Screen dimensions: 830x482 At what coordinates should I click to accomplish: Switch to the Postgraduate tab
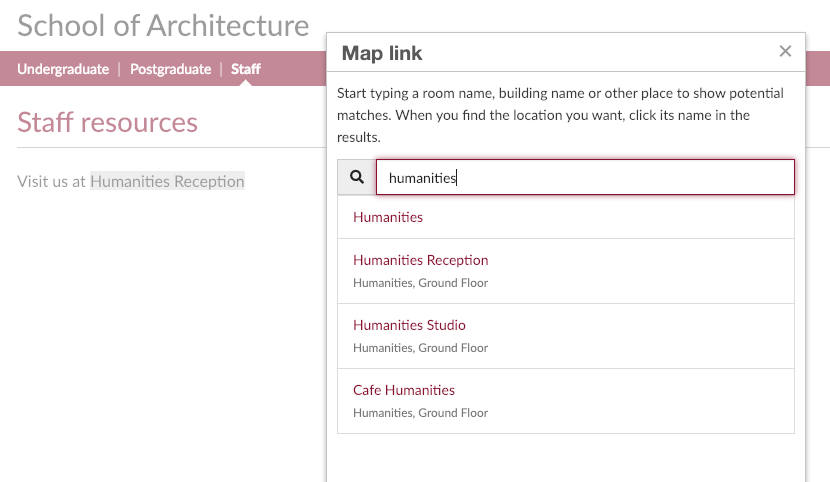tap(171, 69)
